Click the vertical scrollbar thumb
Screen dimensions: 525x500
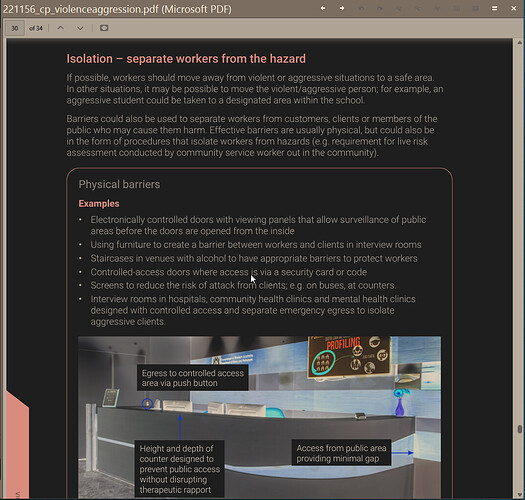coord(520,429)
